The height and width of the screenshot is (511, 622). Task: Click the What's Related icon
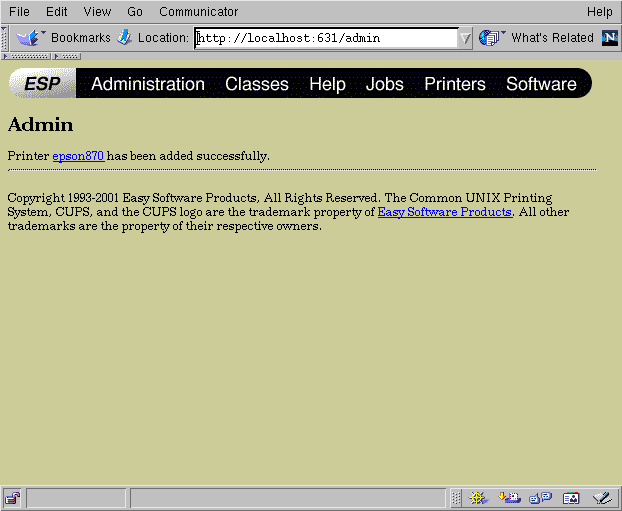[x=490, y=38]
